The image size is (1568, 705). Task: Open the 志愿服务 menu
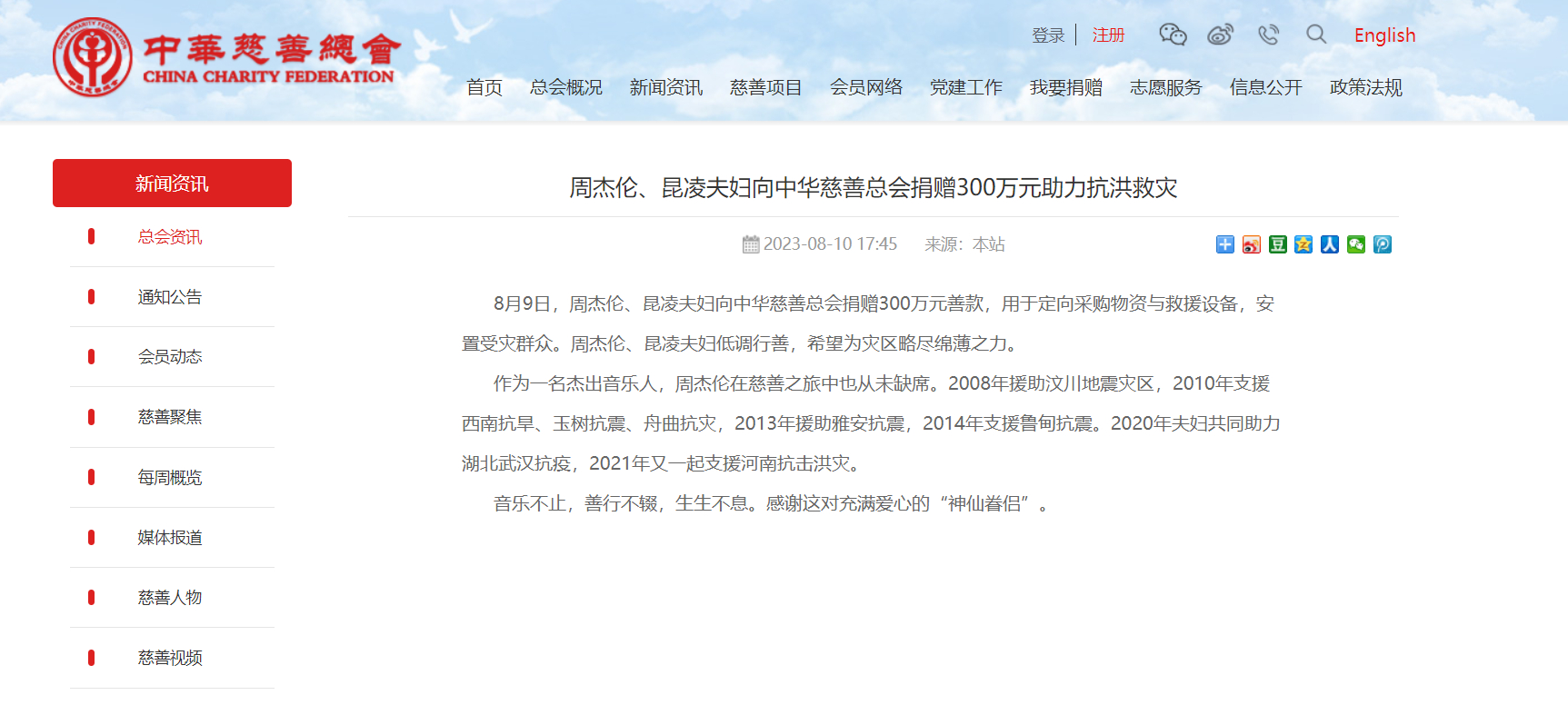point(1166,87)
